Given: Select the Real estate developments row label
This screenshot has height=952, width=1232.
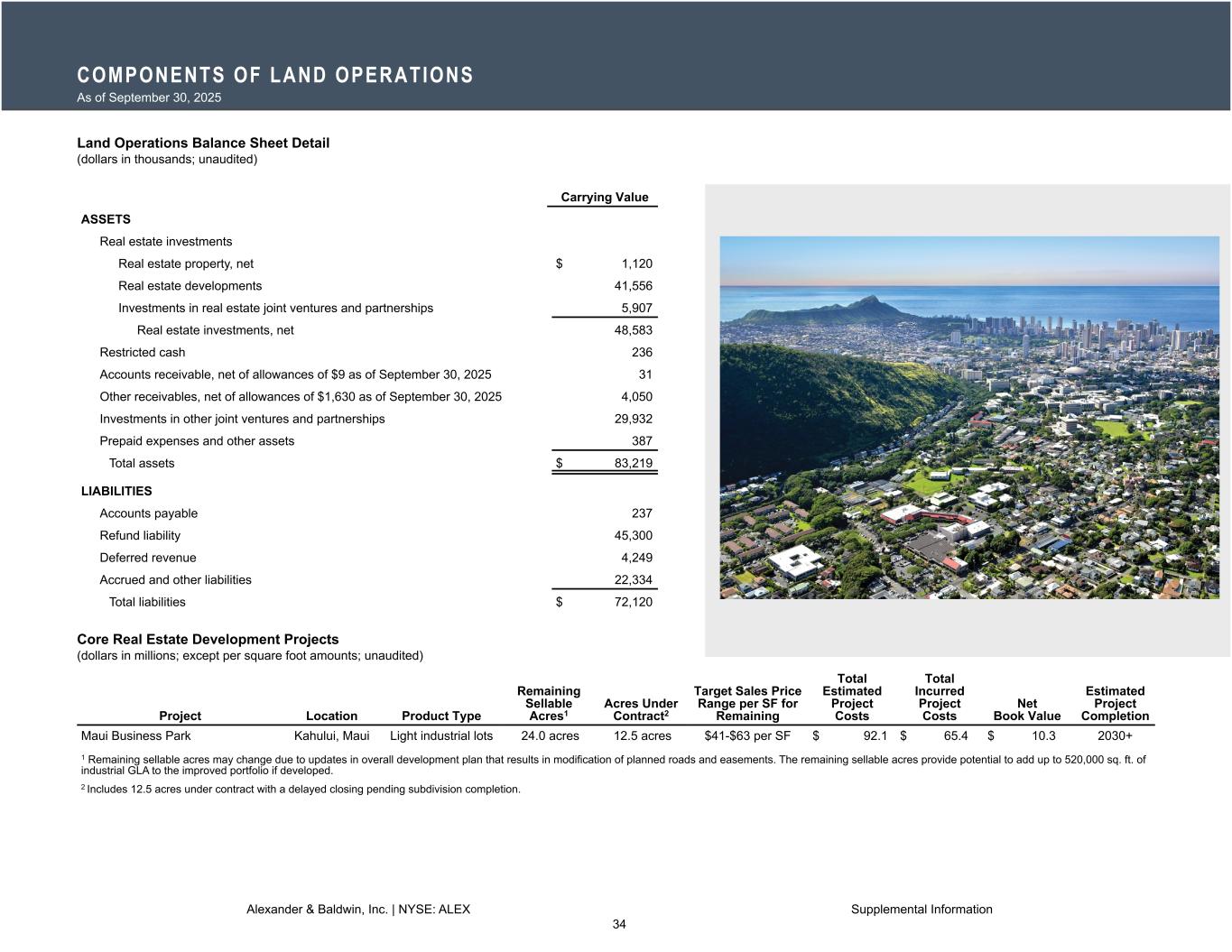Looking at the screenshot, I should pos(190,286).
